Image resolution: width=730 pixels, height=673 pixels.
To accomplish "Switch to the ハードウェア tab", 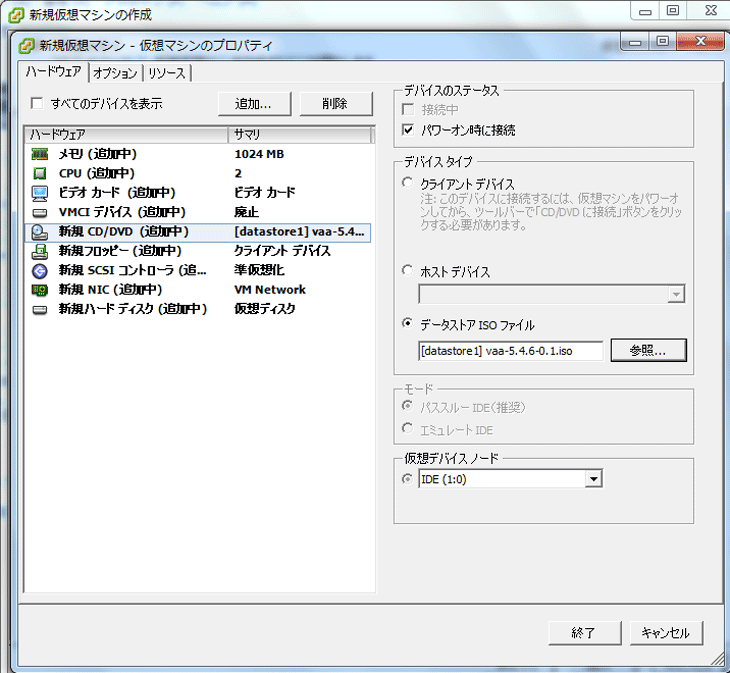I will point(54,72).
